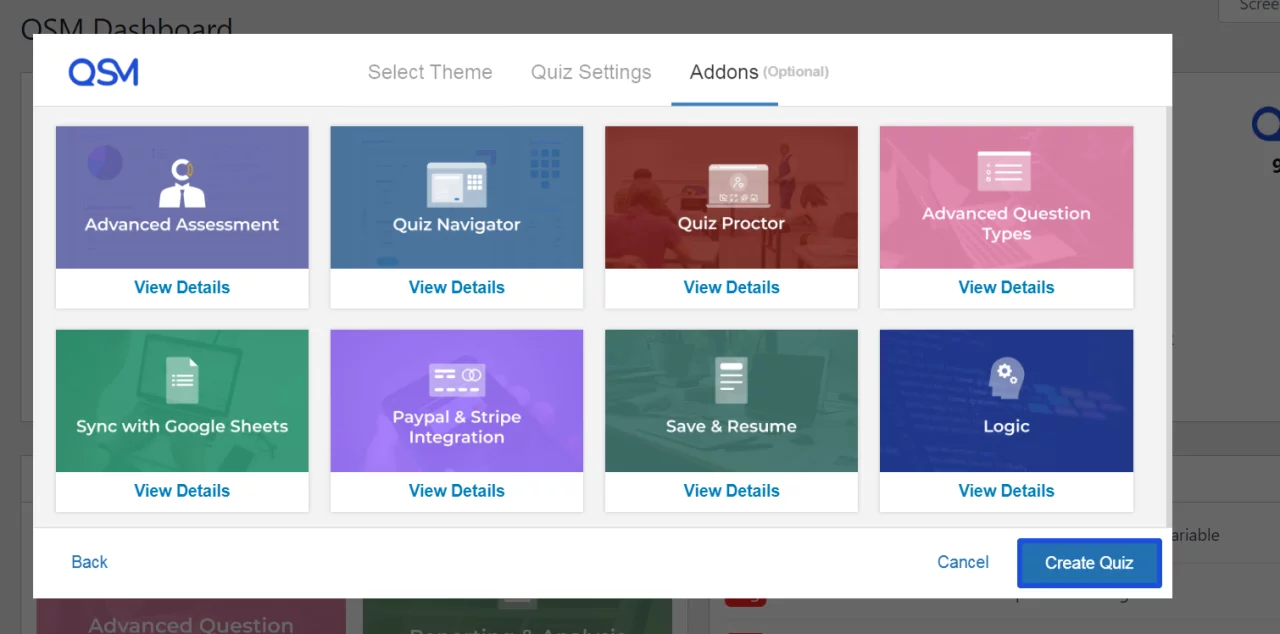The height and width of the screenshot is (634, 1280).
Task: Go Back to previous step
Action: tap(89, 562)
